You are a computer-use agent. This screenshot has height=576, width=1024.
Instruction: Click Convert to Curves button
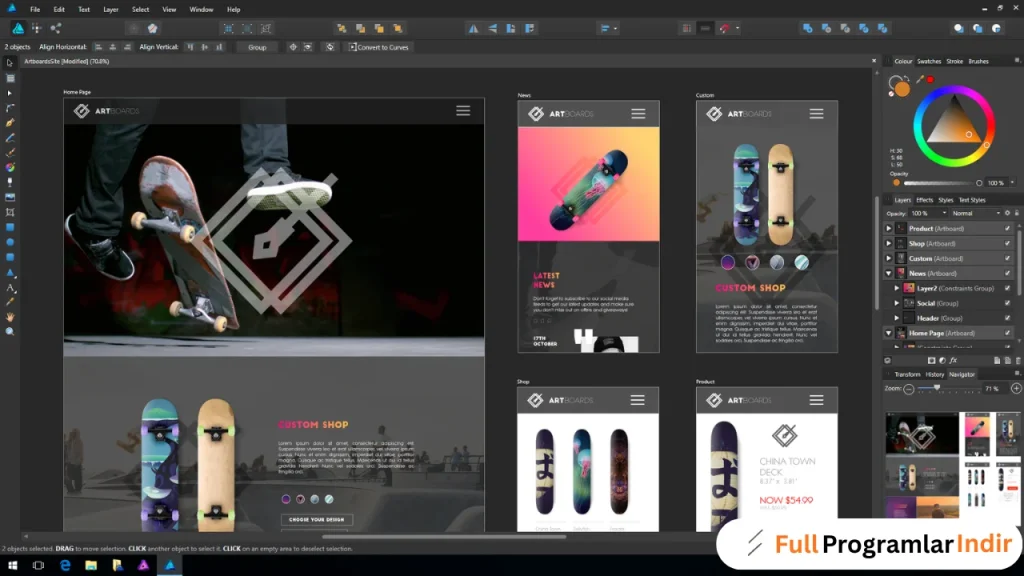tap(379, 48)
